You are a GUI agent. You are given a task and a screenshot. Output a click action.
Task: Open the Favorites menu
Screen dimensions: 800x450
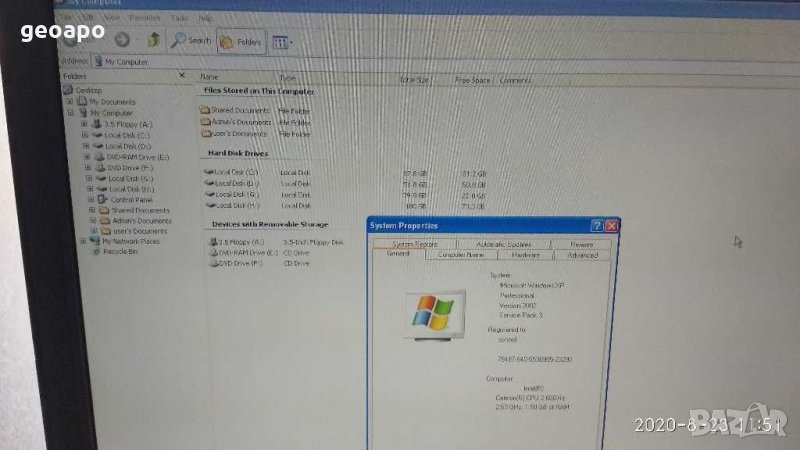click(144, 18)
